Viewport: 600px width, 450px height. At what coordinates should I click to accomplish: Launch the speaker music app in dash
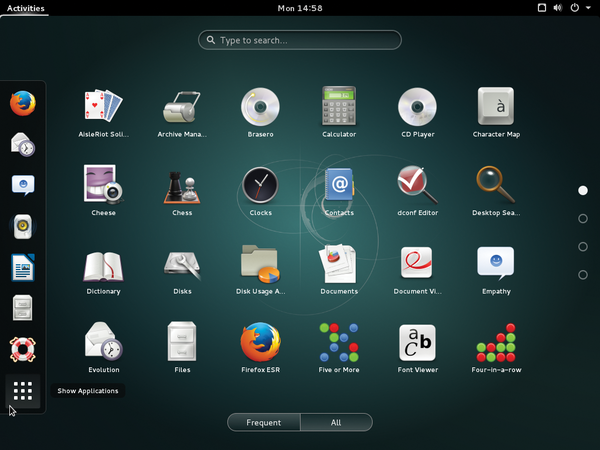(x=23, y=226)
